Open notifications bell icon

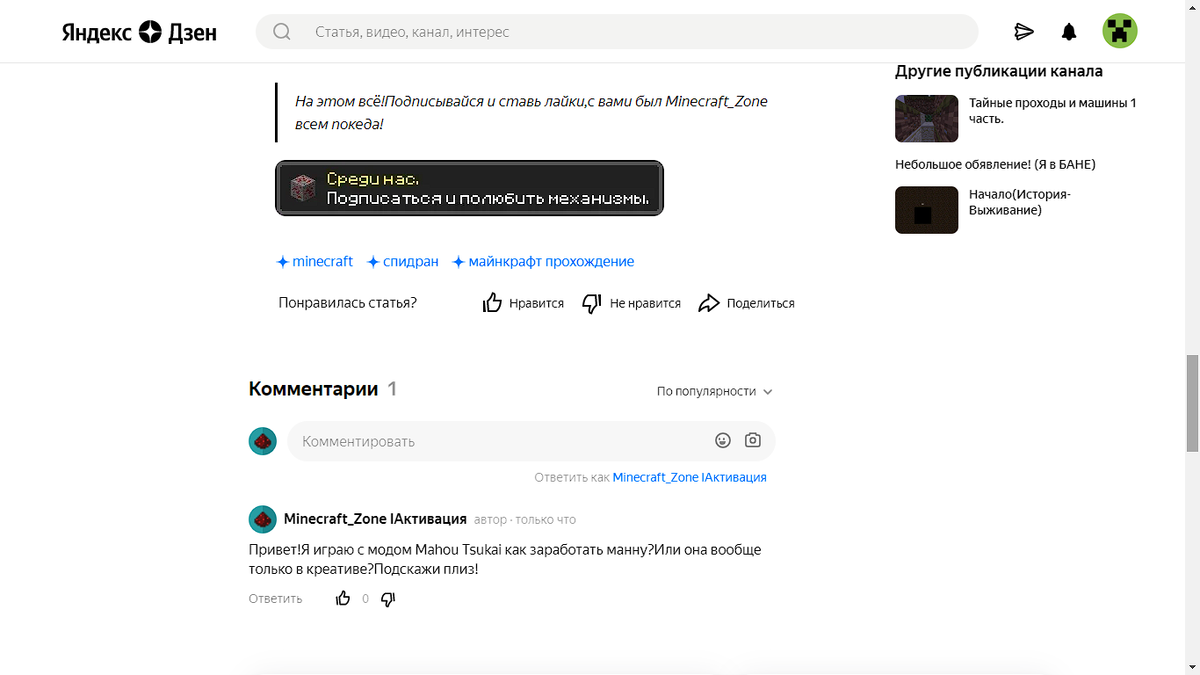coord(1069,32)
